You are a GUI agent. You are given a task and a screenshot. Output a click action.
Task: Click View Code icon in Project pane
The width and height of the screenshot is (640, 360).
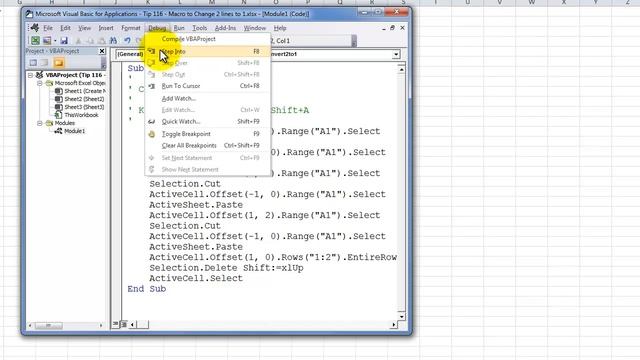[33, 63]
